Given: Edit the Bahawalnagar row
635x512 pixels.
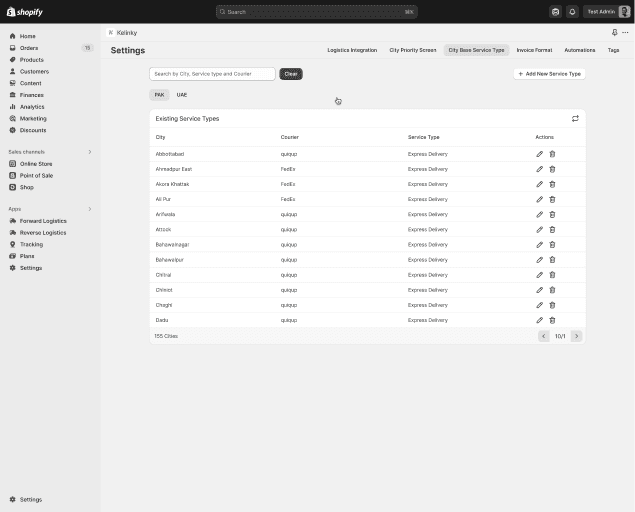Looking at the screenshot, I should pos(539,245).
